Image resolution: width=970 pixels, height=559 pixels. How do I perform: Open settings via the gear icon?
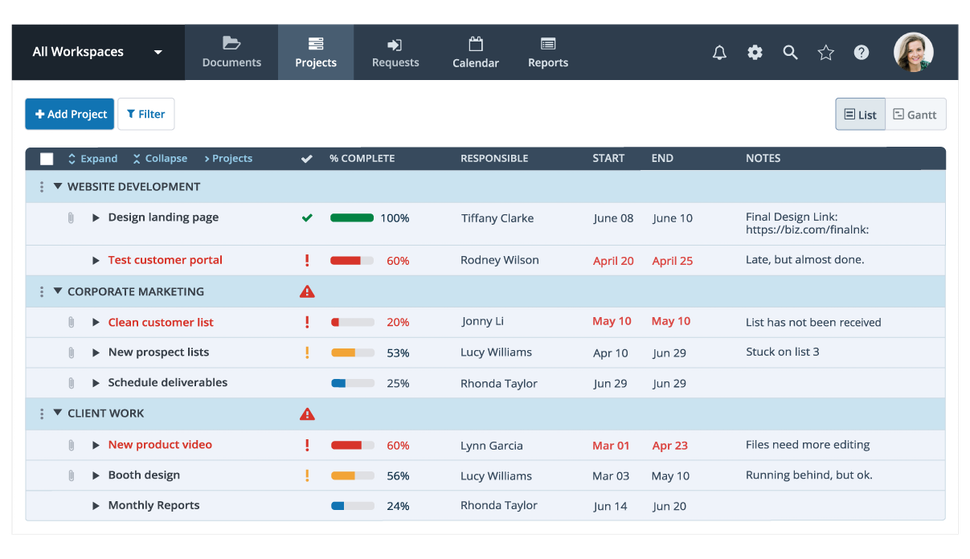click(x=755, y=53)
